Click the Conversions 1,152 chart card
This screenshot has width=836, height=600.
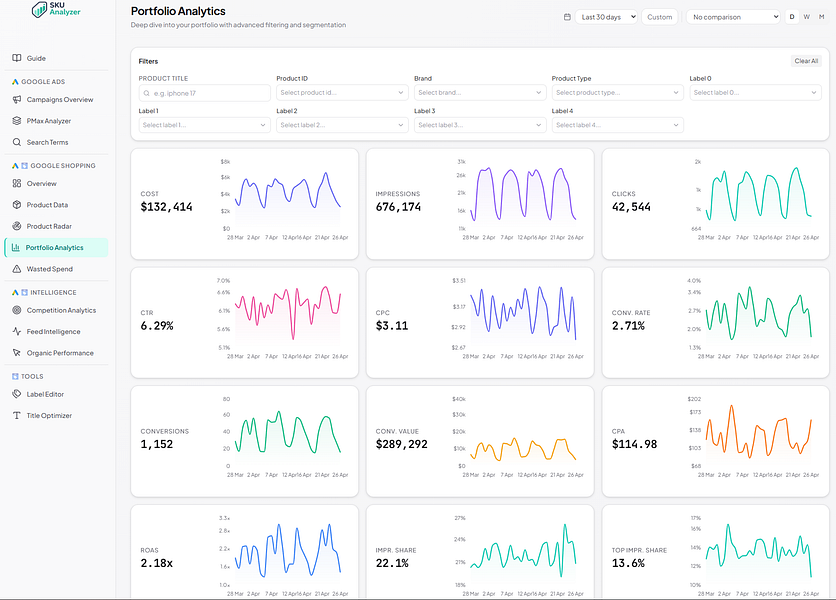pos(244,441)
